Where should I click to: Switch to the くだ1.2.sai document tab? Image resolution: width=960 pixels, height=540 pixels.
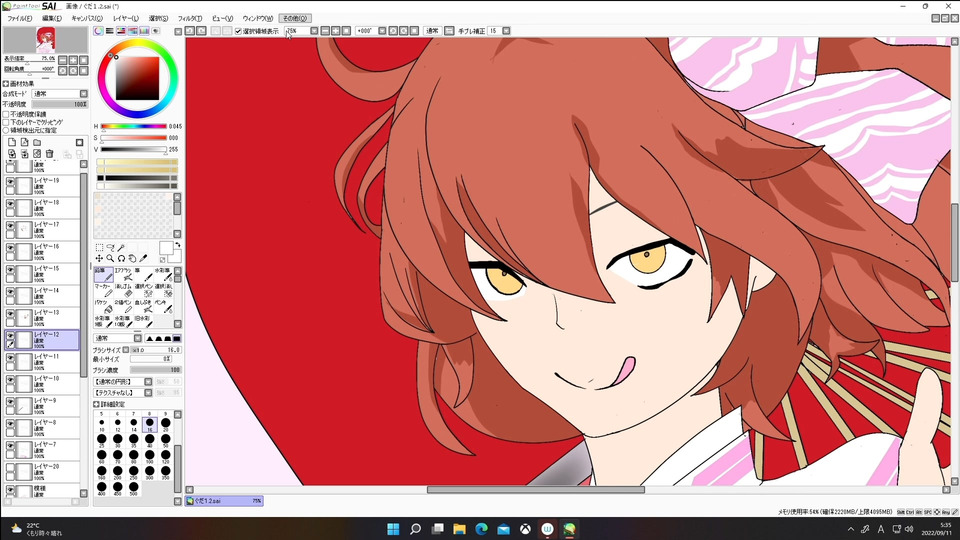224,501
